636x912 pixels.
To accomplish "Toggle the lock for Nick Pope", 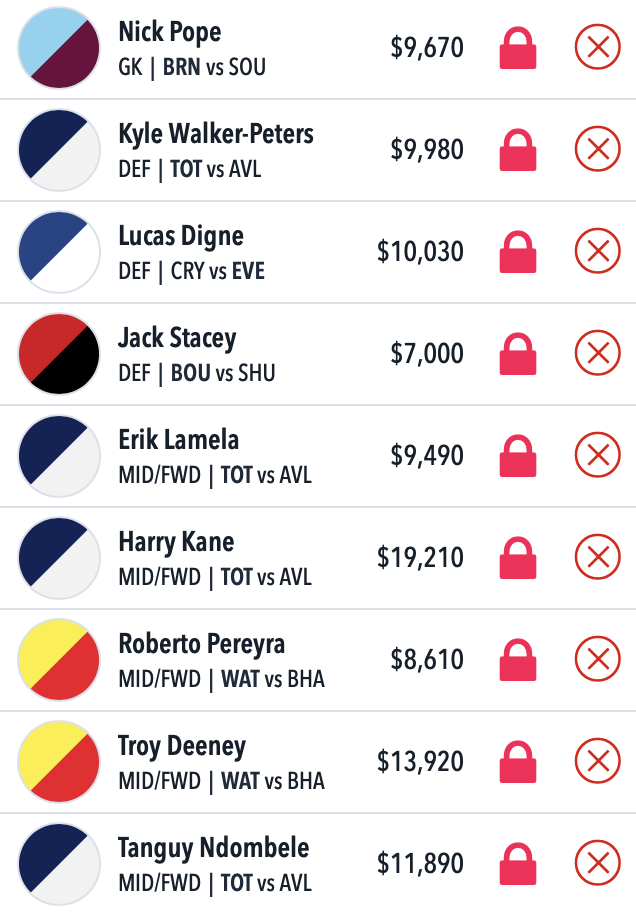I will click(x=518, y=48).
